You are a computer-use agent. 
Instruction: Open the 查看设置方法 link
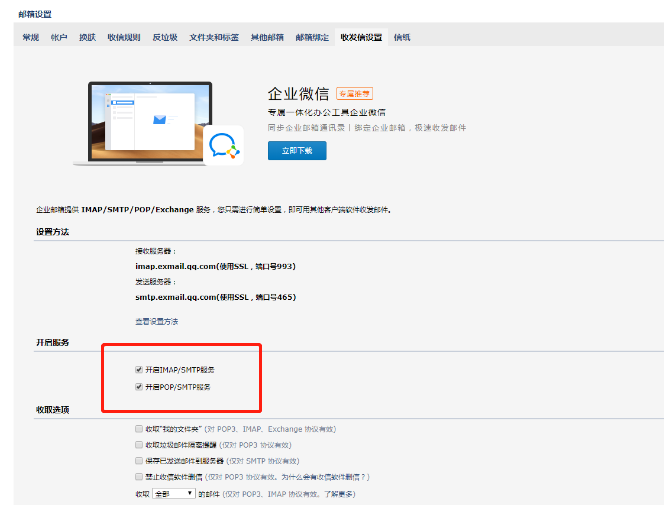pos(157,321)
